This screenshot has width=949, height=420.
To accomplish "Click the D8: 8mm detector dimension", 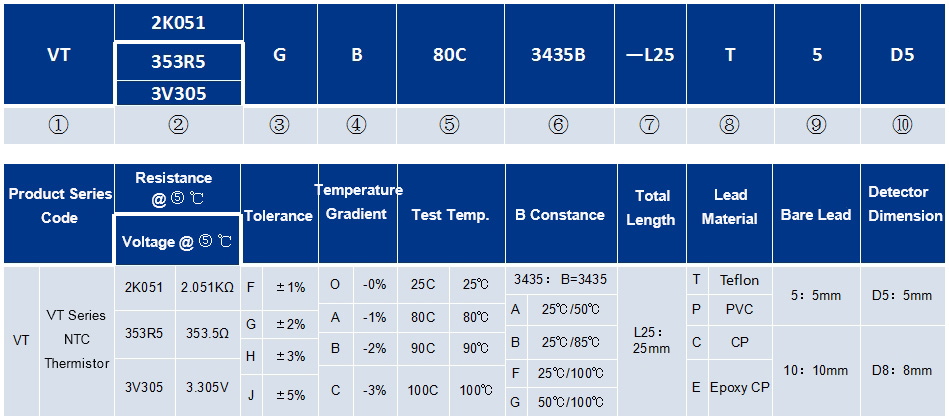I will tap(902, 370).
